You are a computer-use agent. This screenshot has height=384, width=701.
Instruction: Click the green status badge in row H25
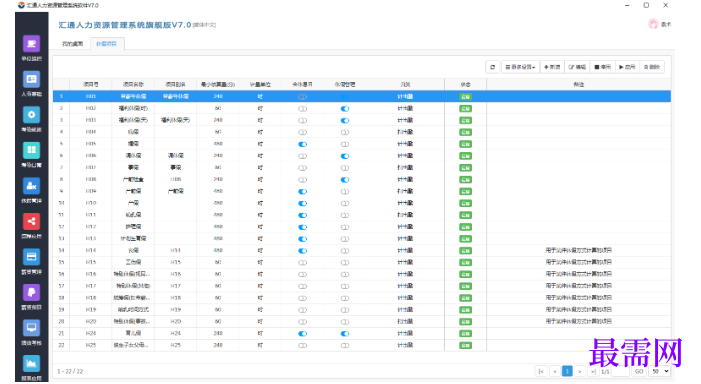click(x=465, y=346)
